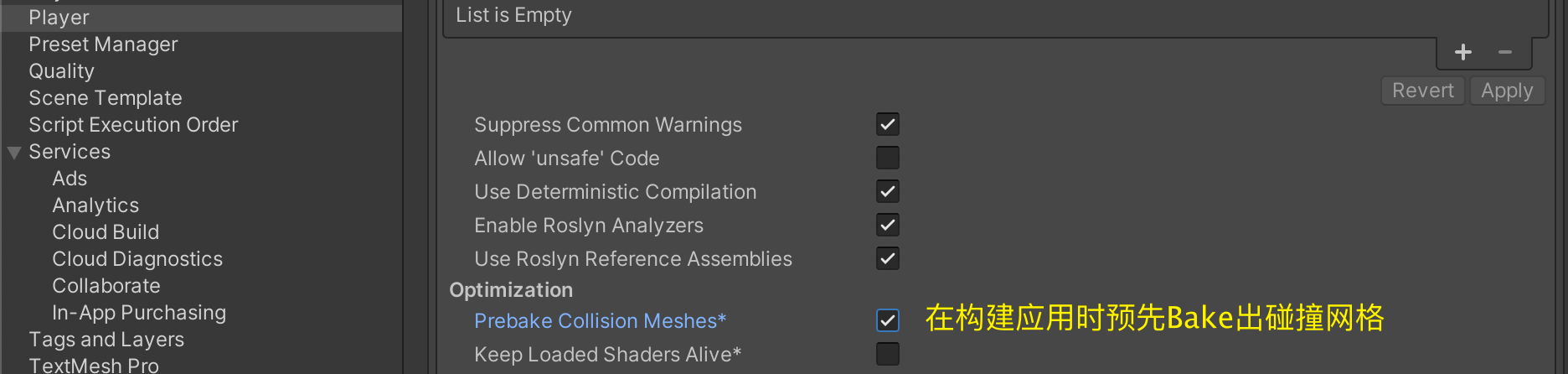Select In-App Purchasing service

(139, 313)
